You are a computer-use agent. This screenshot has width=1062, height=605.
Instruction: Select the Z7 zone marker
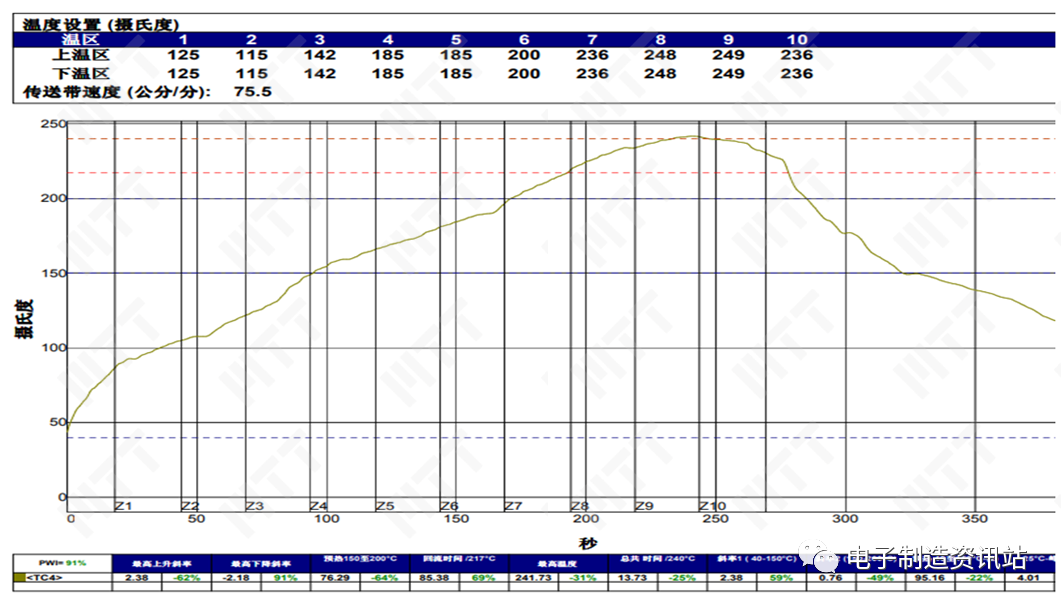tap(513, 506)
